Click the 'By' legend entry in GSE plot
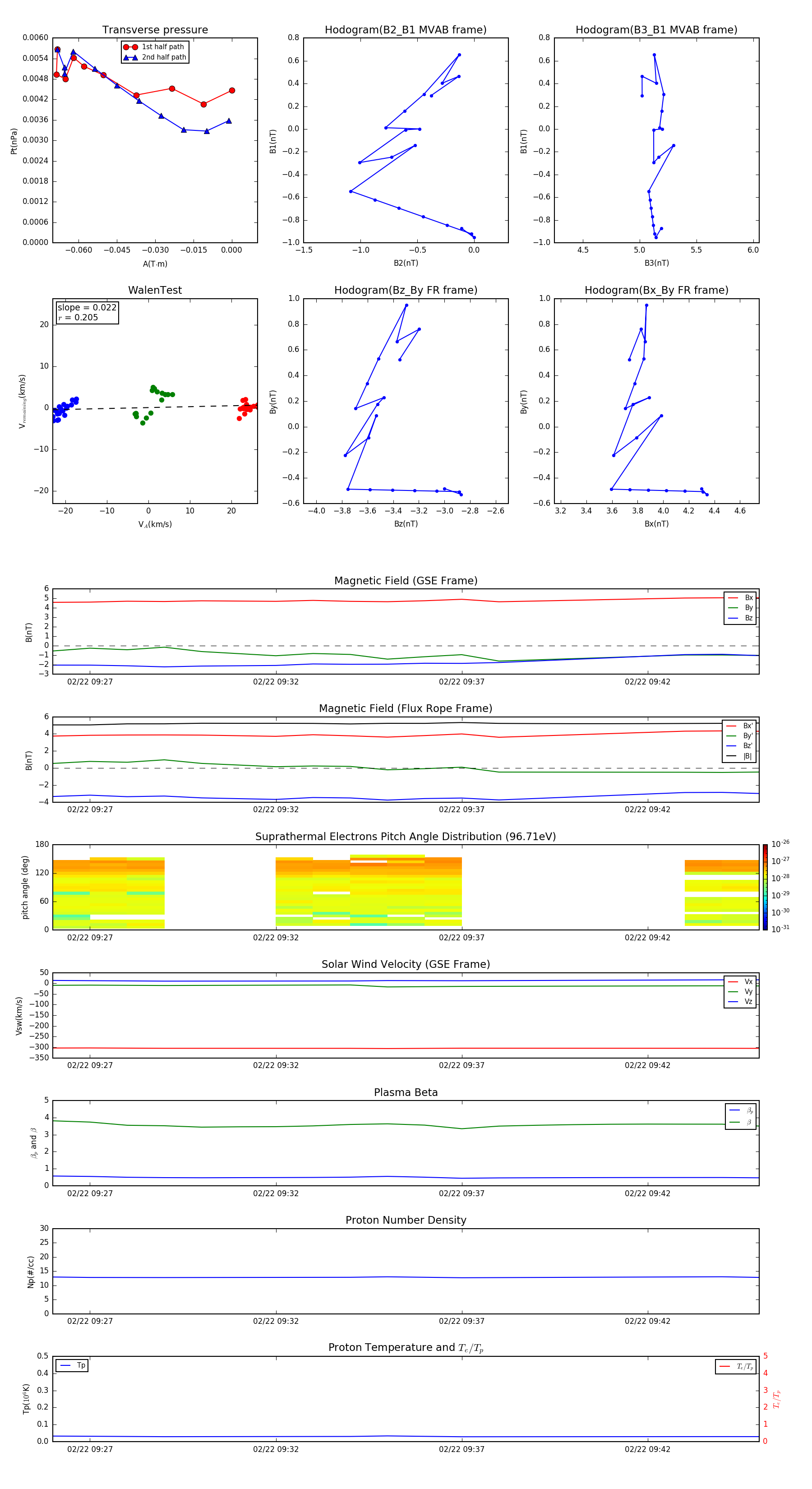Screen dimensions: 812x1489 740,608
